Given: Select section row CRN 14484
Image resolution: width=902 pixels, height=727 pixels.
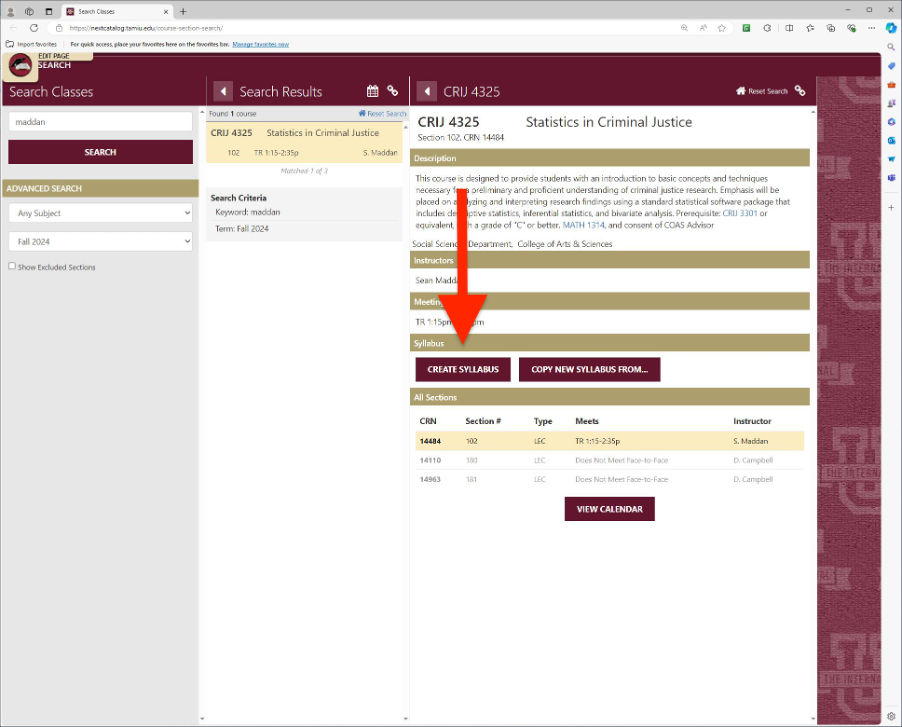Looking at the screenshot, I should click(610, 441).
